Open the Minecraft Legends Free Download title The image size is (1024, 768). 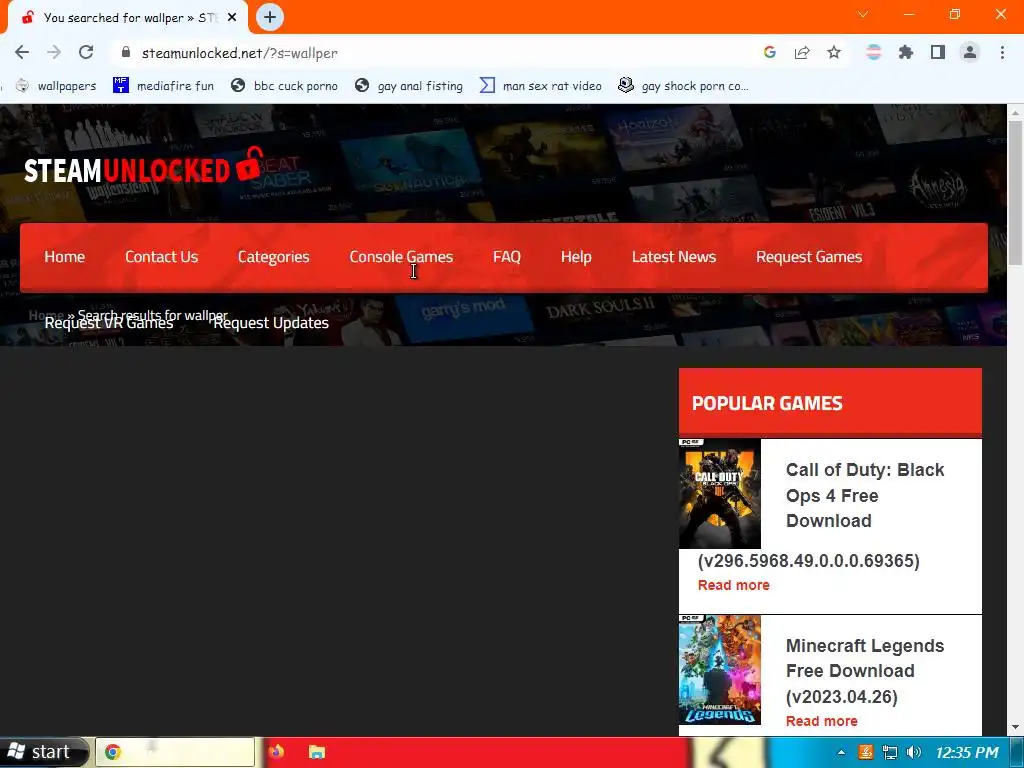click(x=865, y=671)
